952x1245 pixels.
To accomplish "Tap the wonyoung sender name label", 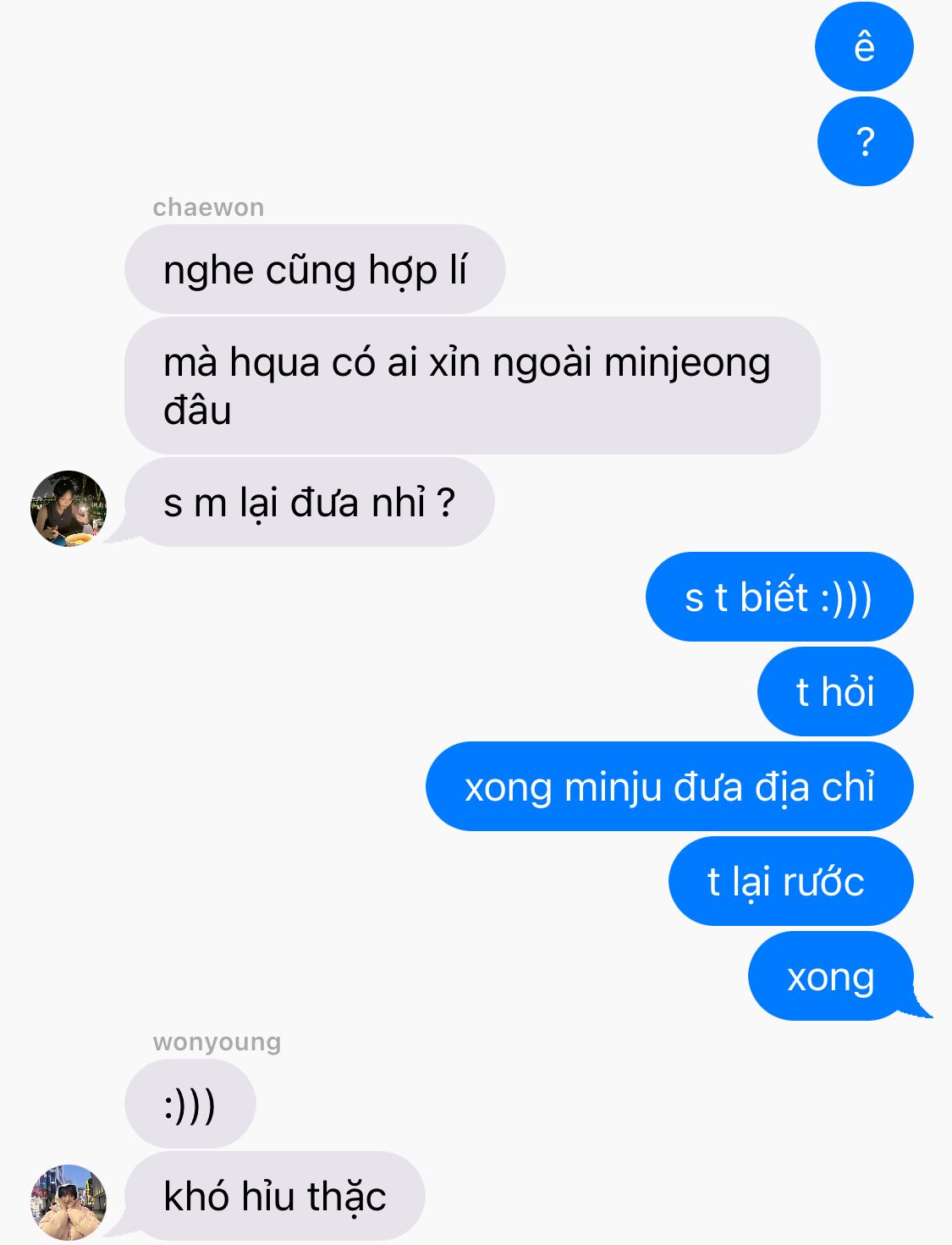I will pos(217,1042).
